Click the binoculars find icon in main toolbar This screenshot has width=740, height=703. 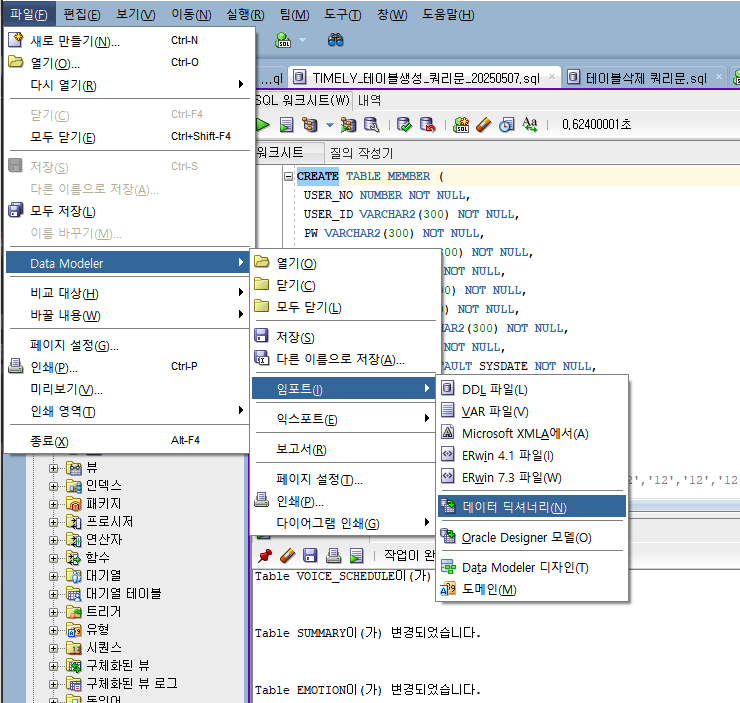(336, 40)
